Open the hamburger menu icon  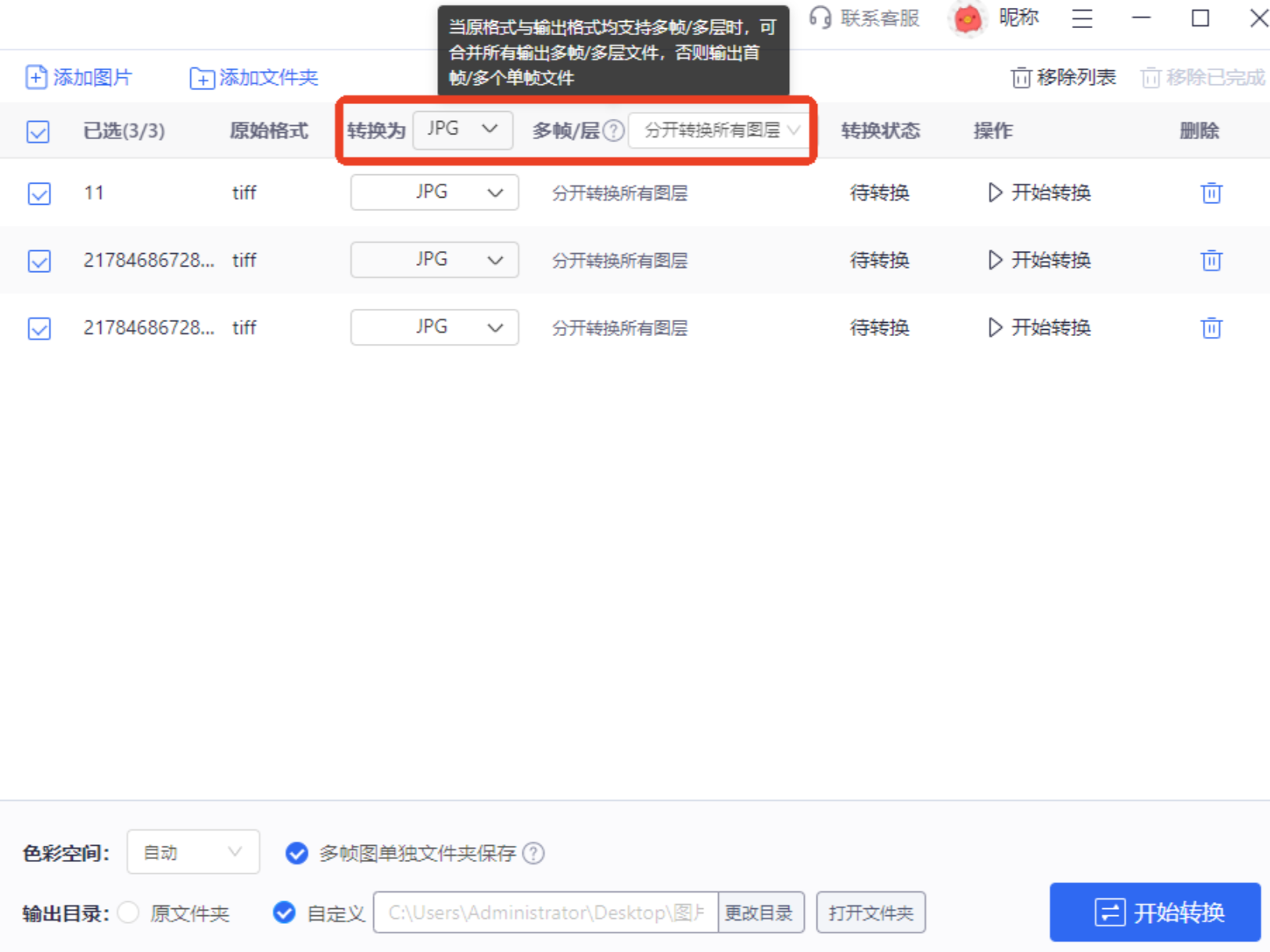1082,18
